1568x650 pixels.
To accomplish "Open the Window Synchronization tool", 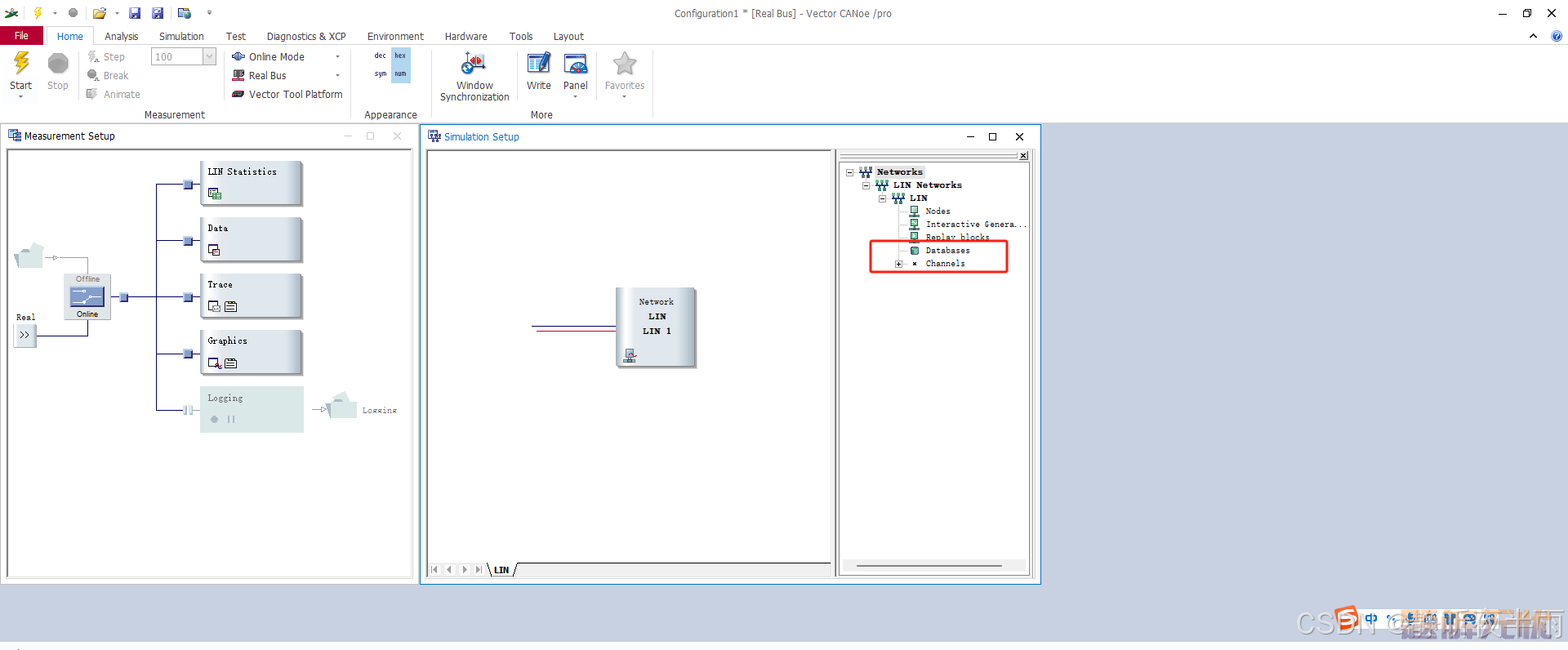I will [x=474, y=77].
